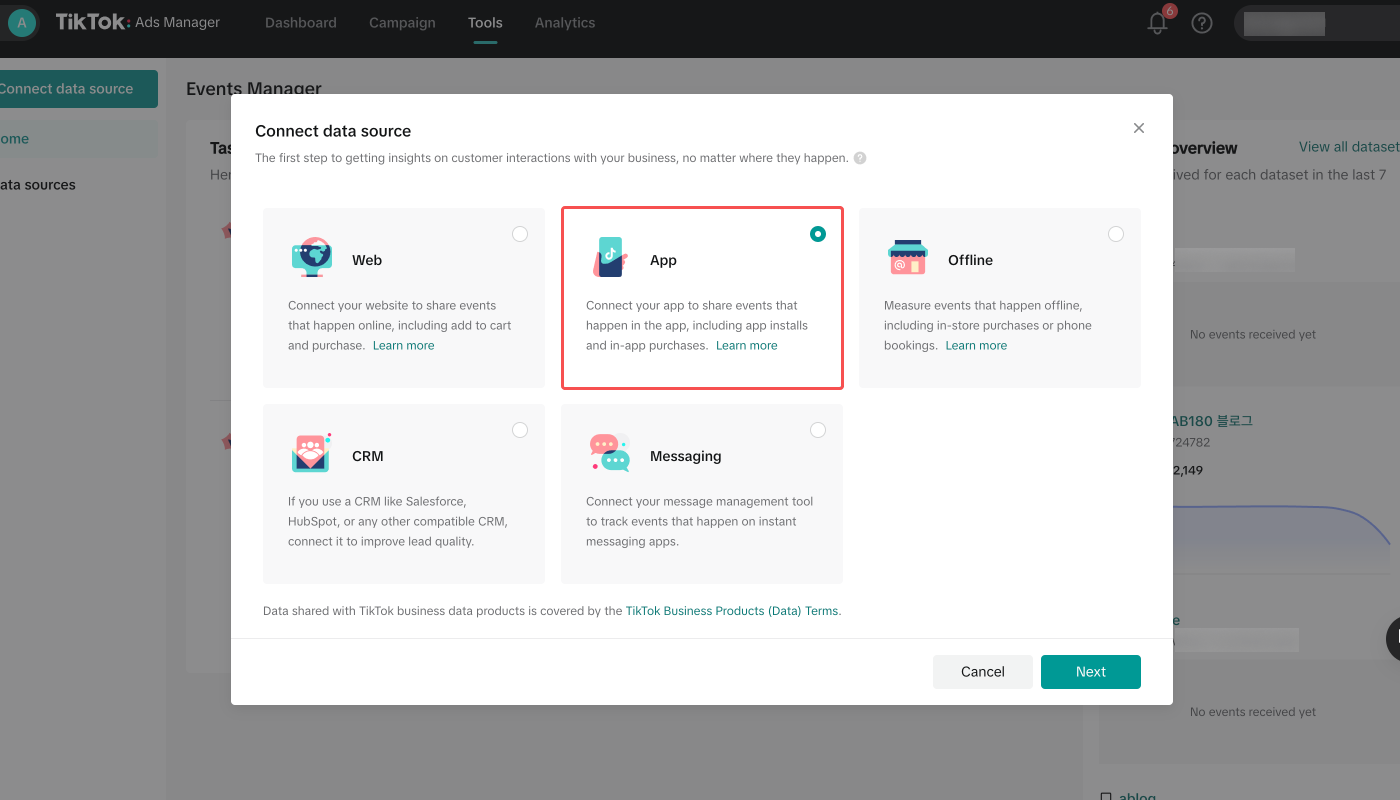Viewport: 1400px width, 800px height.
Task: Click the help question mark icon in header
Action: (1202, 23)
